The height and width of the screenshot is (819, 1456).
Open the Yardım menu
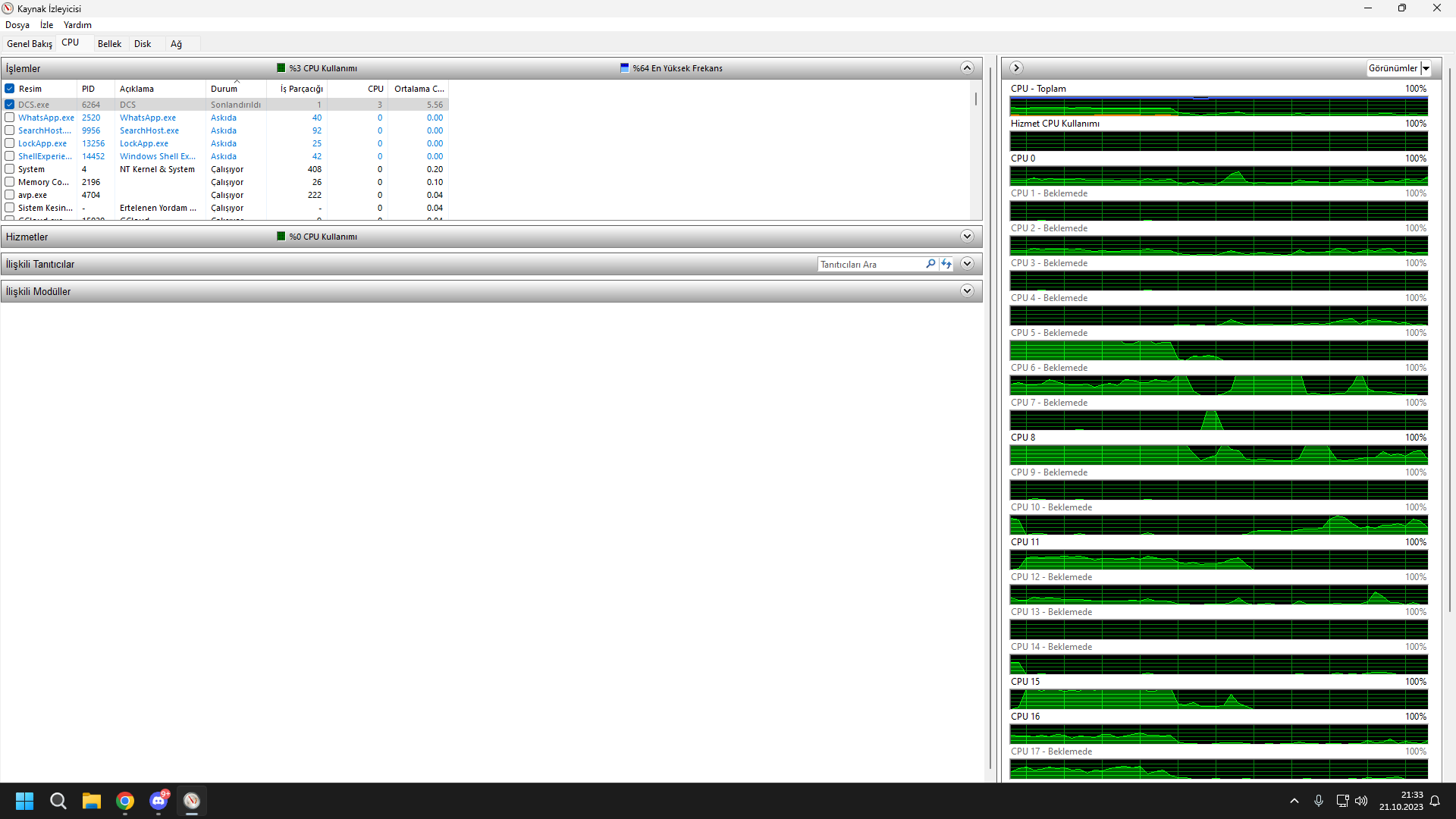(77, 25)
